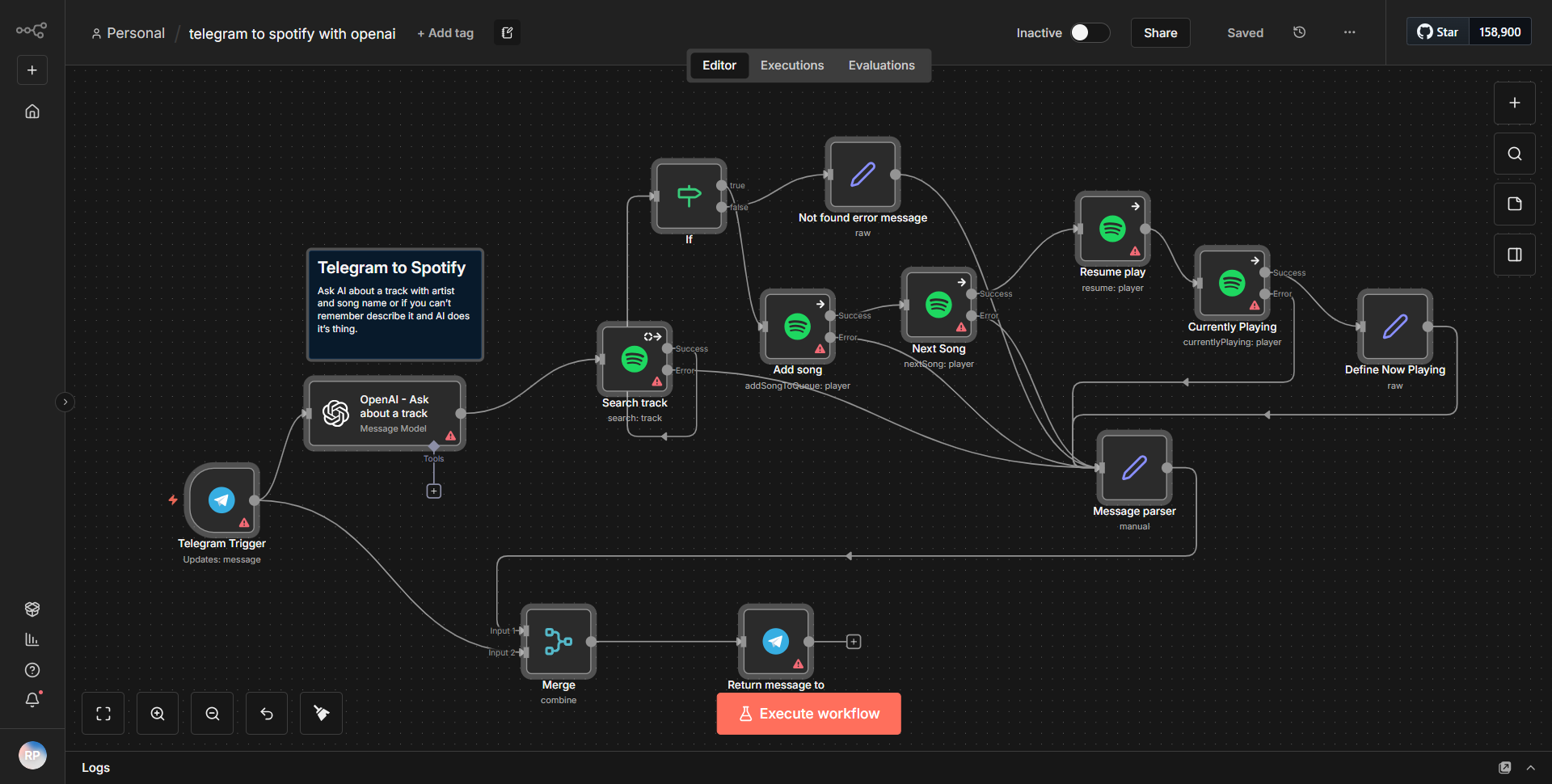Screen dimensions: 1552x784
Task: Open the workflow options ellipsis menu
Action: (x=1348, y=32)
